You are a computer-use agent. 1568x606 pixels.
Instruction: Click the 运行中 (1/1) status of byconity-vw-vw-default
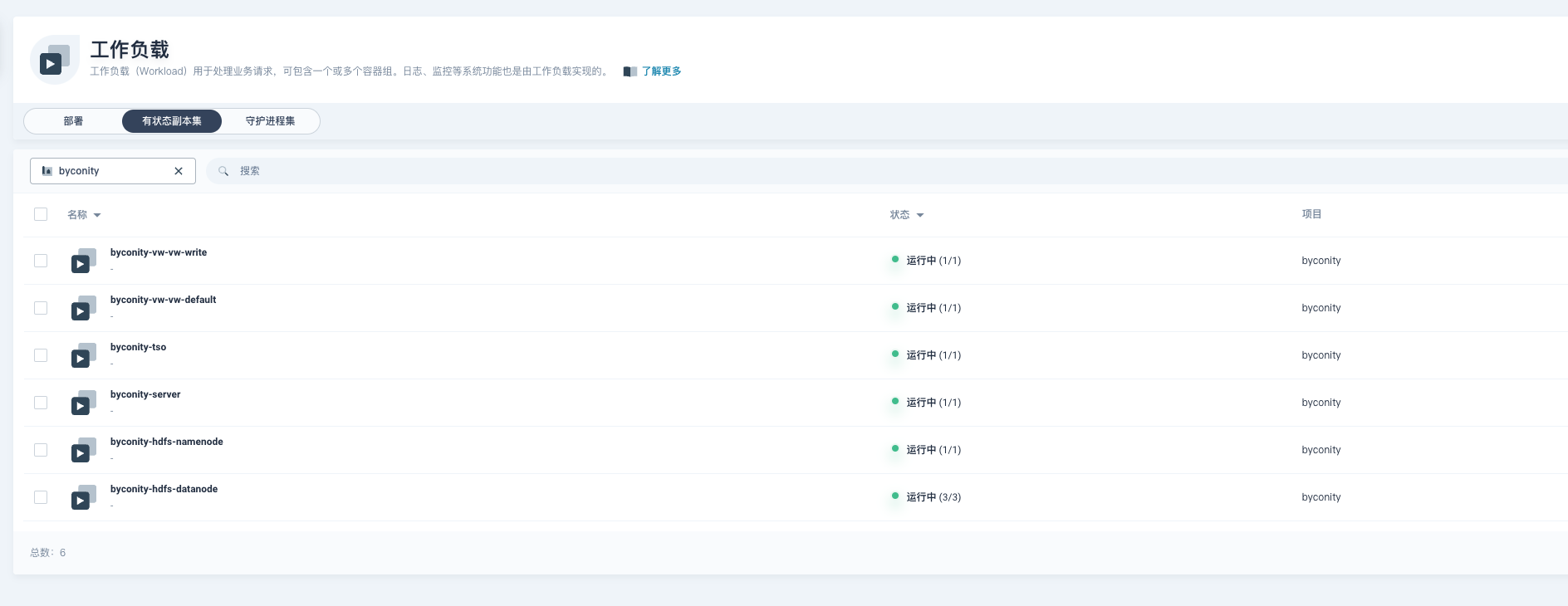tap(926, 308)
